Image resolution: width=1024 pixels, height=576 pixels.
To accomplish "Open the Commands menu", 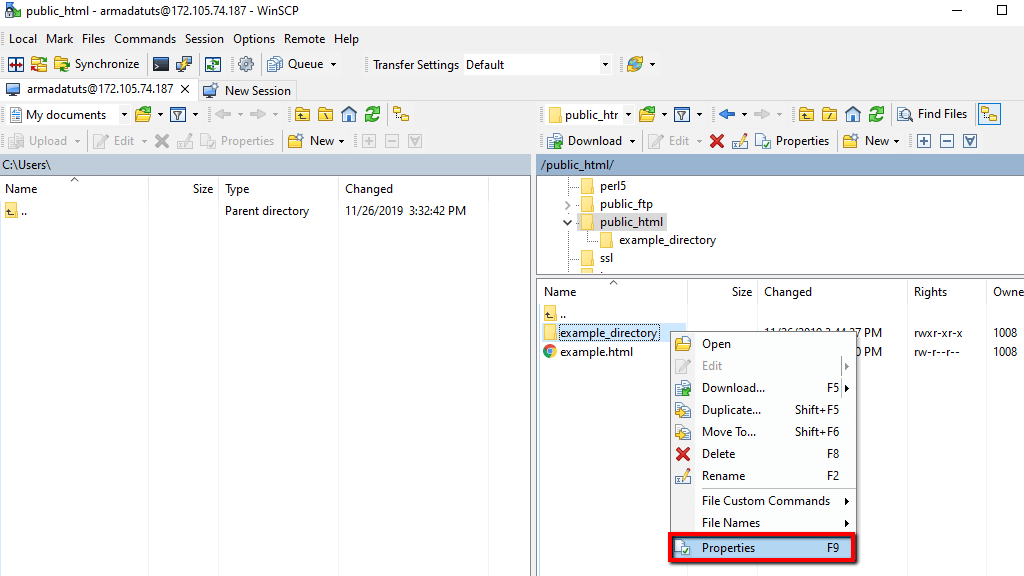I will (145, 39).
